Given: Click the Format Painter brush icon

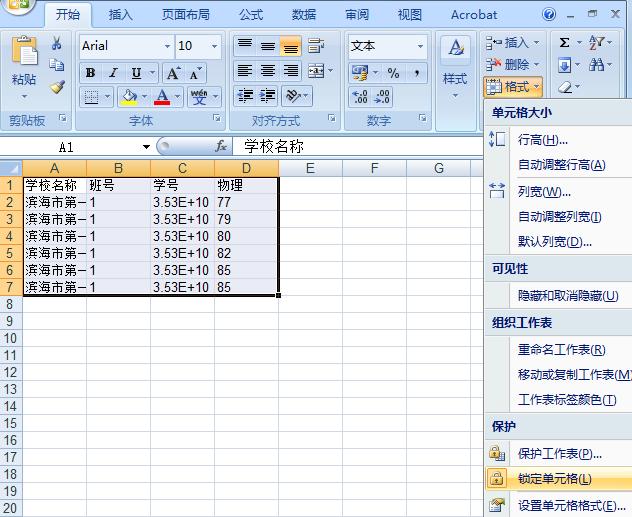Looking at the screenshot, I should point(57,87).
